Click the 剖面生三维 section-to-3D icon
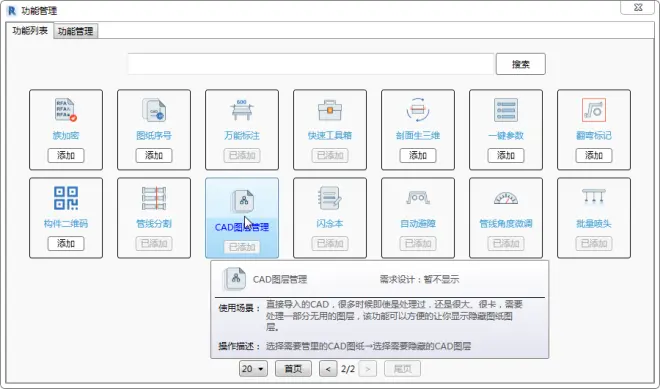The width and height of the screenshot is (660, 389). tap(418, 110)
